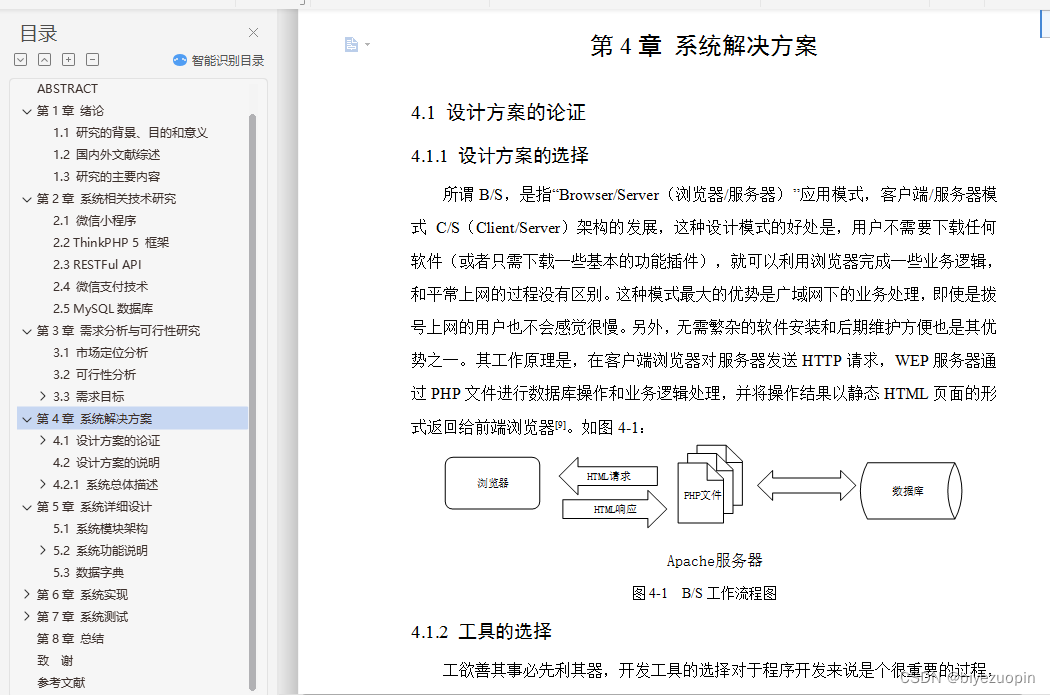1050x695 pixels.
Task: Navigate to 致谢 in the outline
Action: [53, 660]
